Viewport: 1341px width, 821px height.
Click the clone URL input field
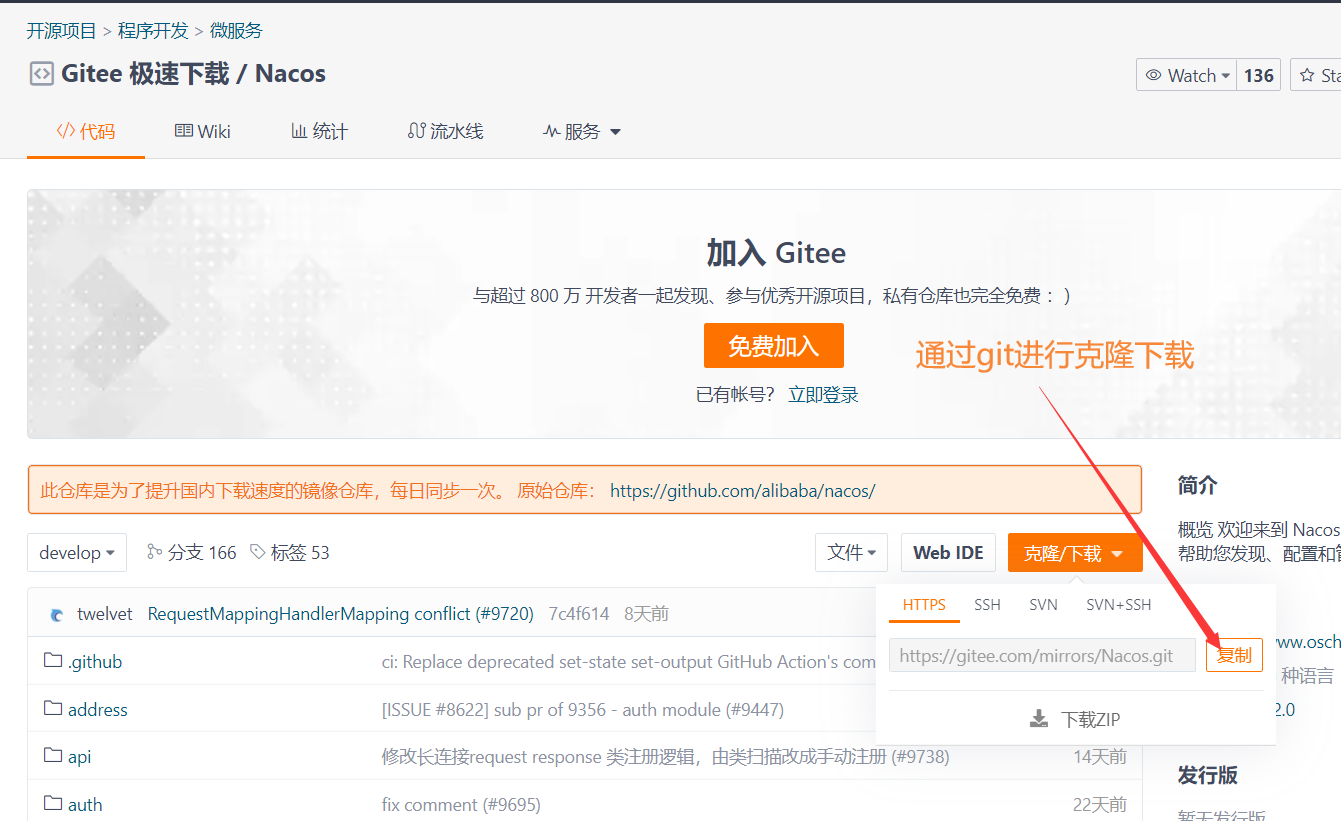point(1042,655)
